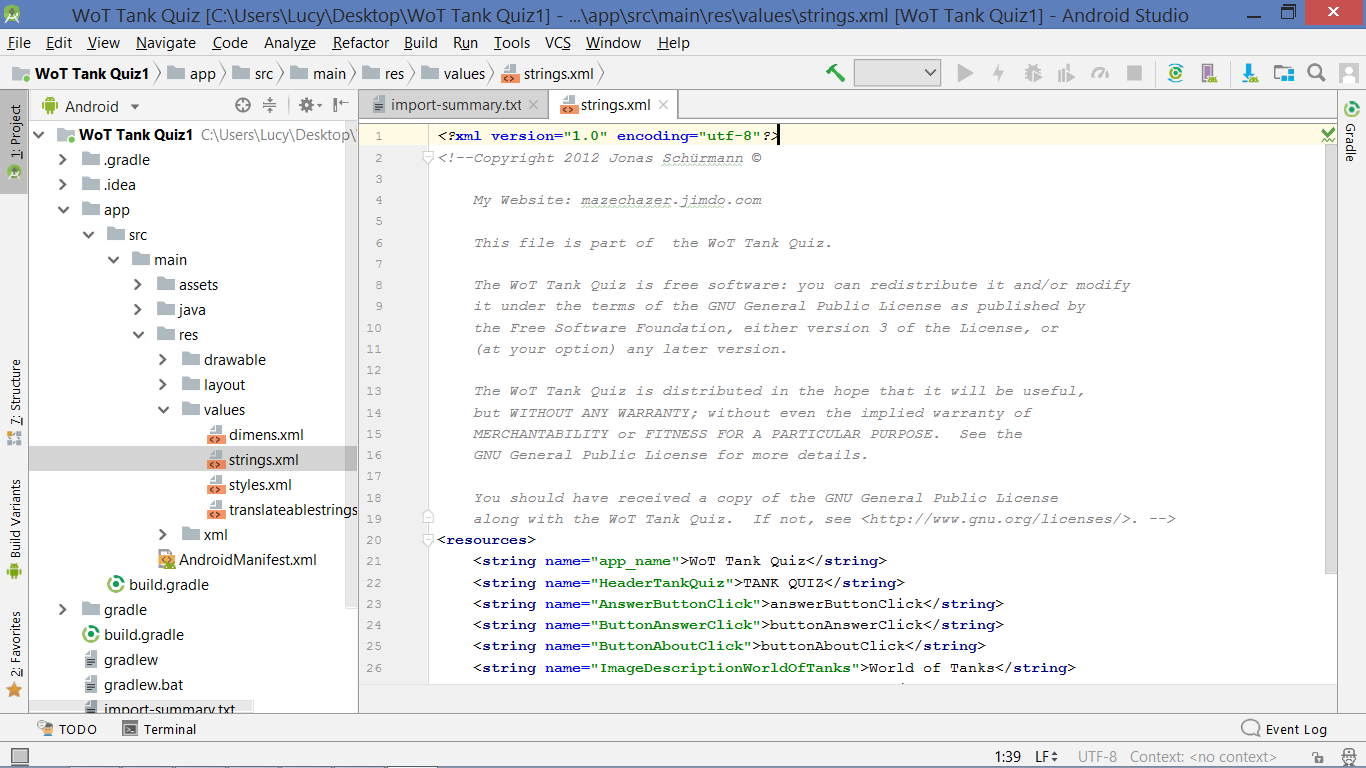Fold the resources tag at line 20
This screenshot has height=768, width=1366.
[x=428, y=540]
